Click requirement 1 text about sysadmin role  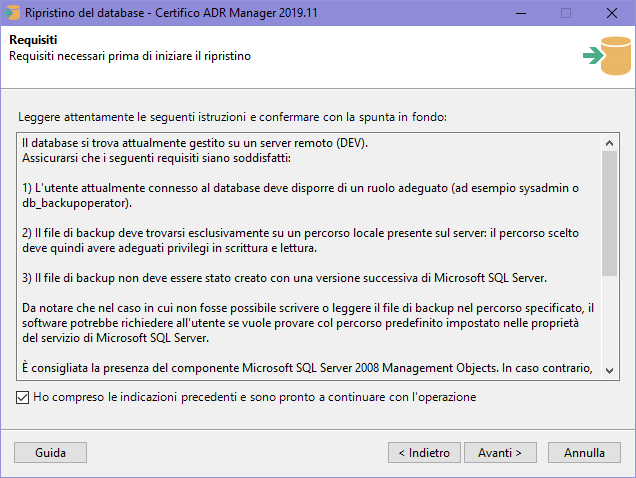[300, 188]
